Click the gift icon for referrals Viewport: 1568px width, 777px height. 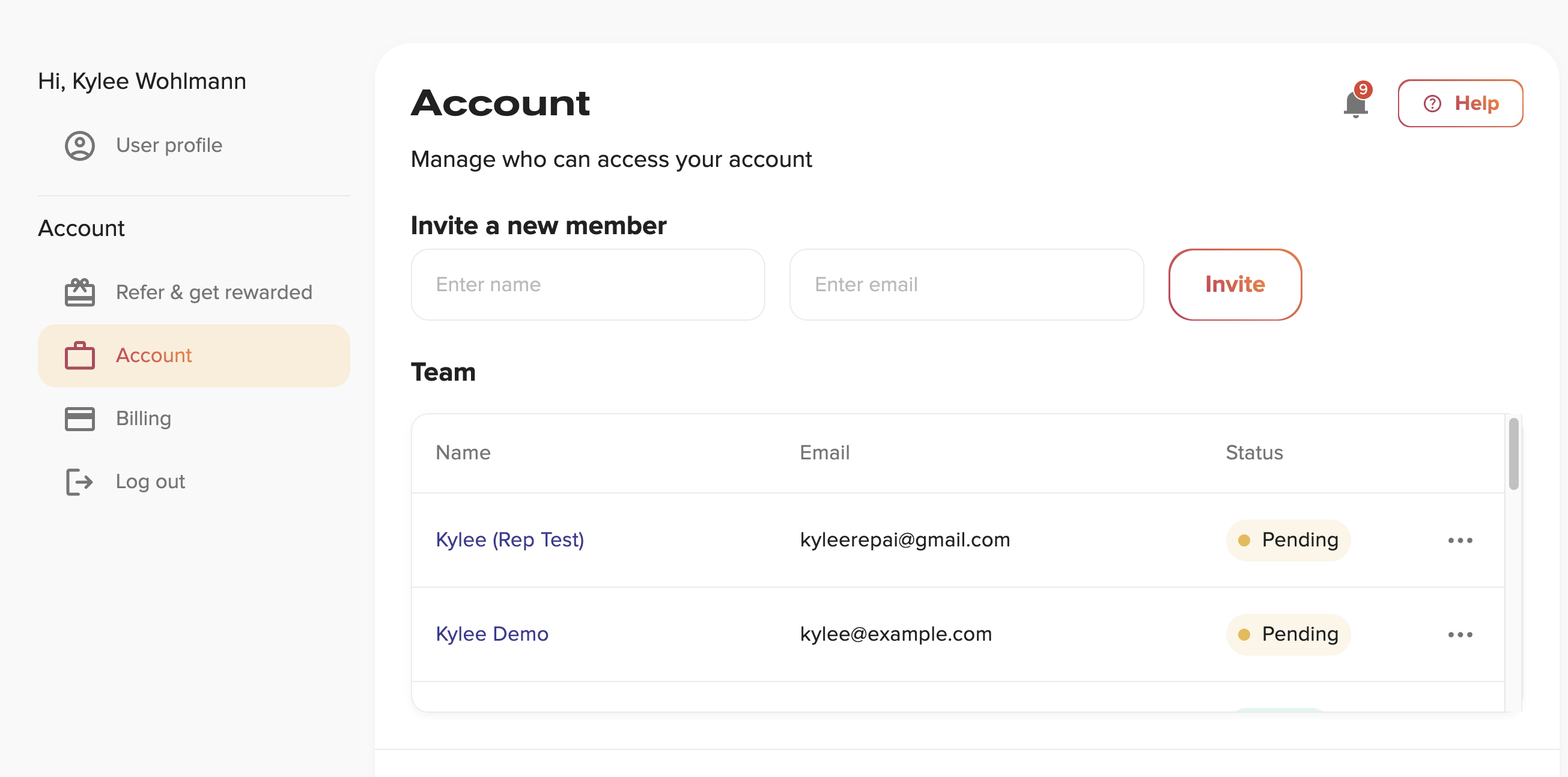pos(80,292)
